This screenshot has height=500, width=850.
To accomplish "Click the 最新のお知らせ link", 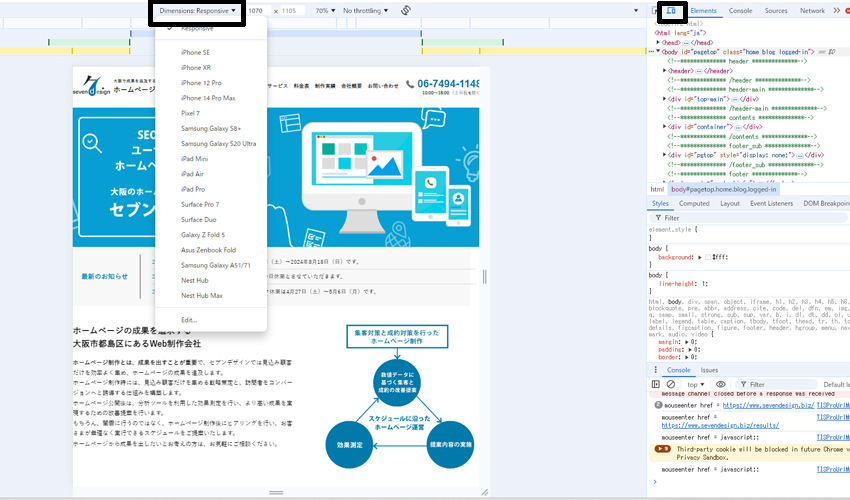I will coord(105,276).
